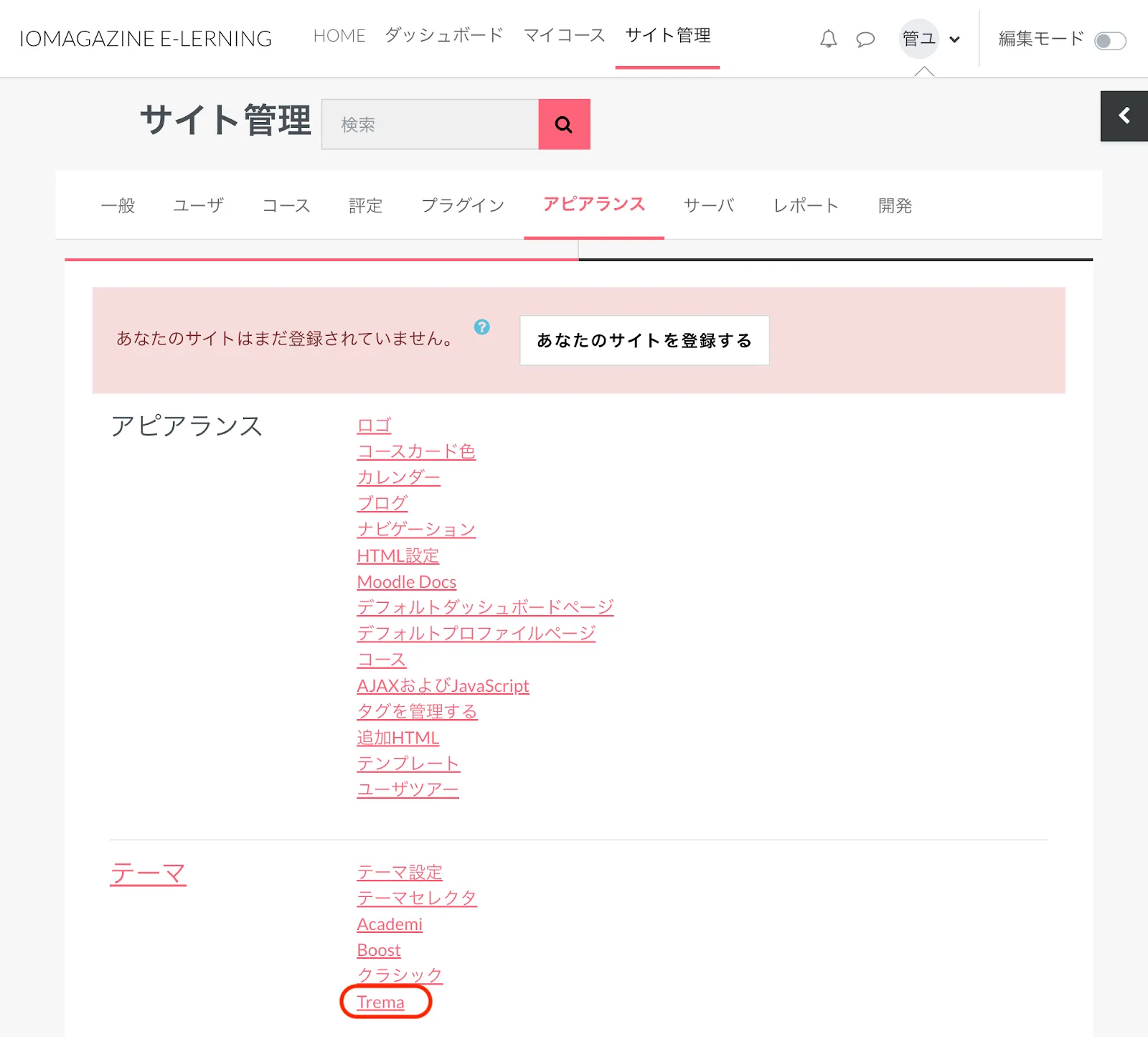Toggle the 編集モード switch
1148x1037 pixels.
(x=1109, y=41)
